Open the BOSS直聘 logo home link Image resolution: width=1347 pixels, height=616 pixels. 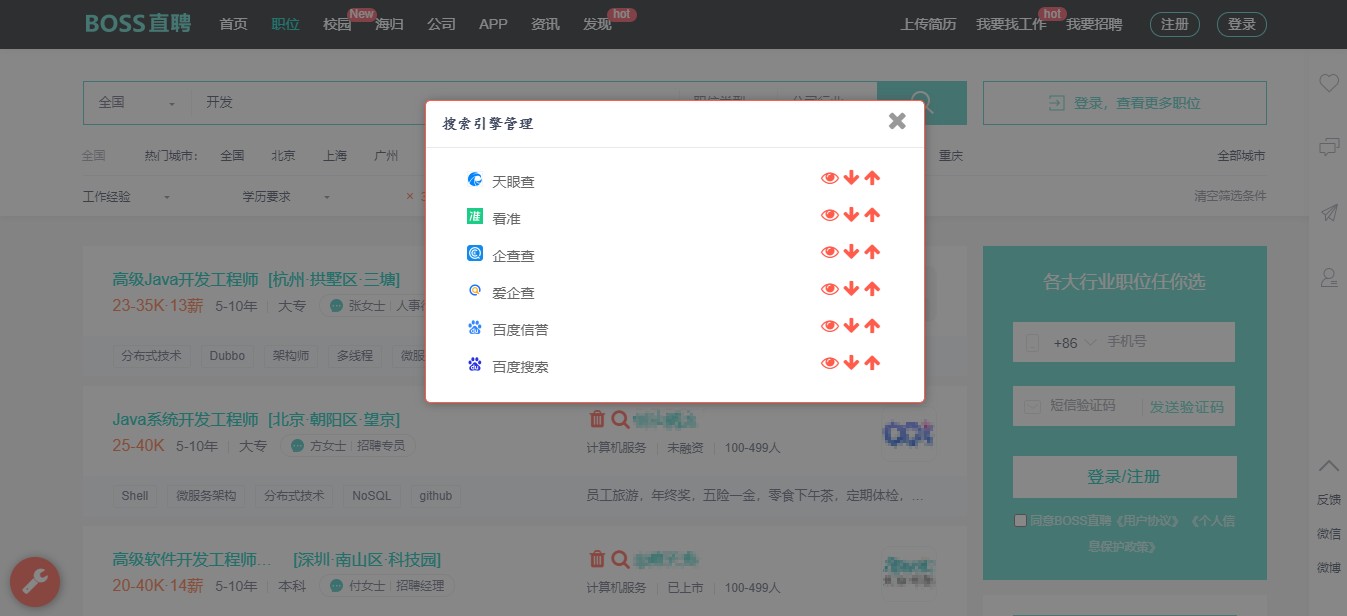[138, 24]
